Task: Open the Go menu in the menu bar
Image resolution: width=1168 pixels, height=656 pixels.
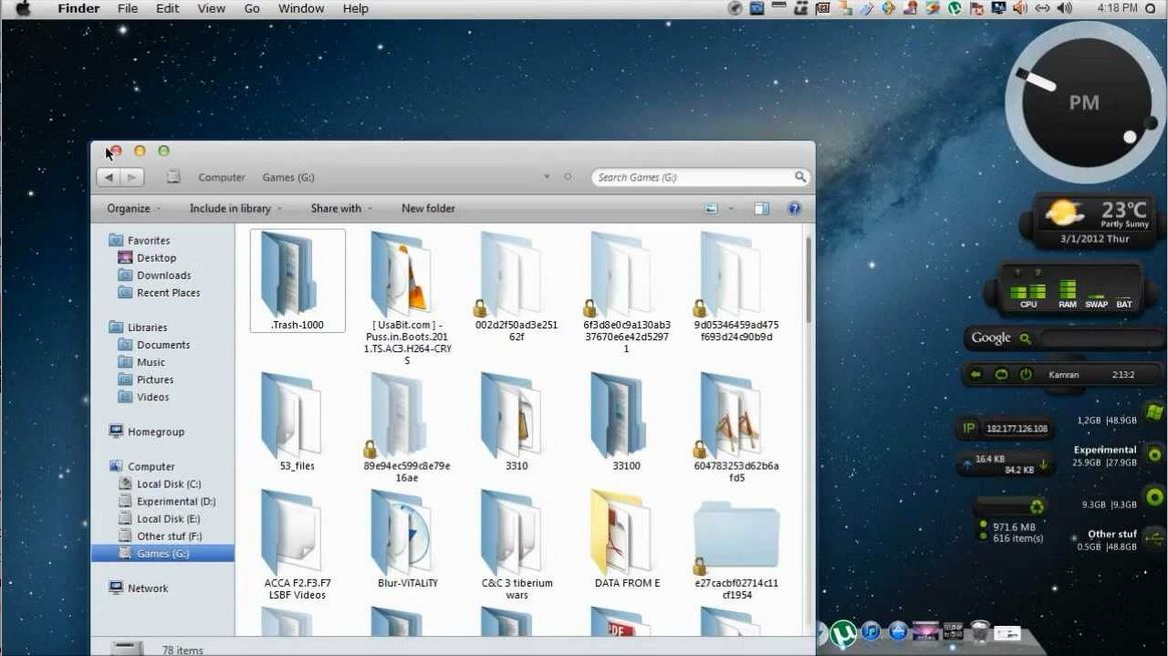Action: (x=251, y=8)
